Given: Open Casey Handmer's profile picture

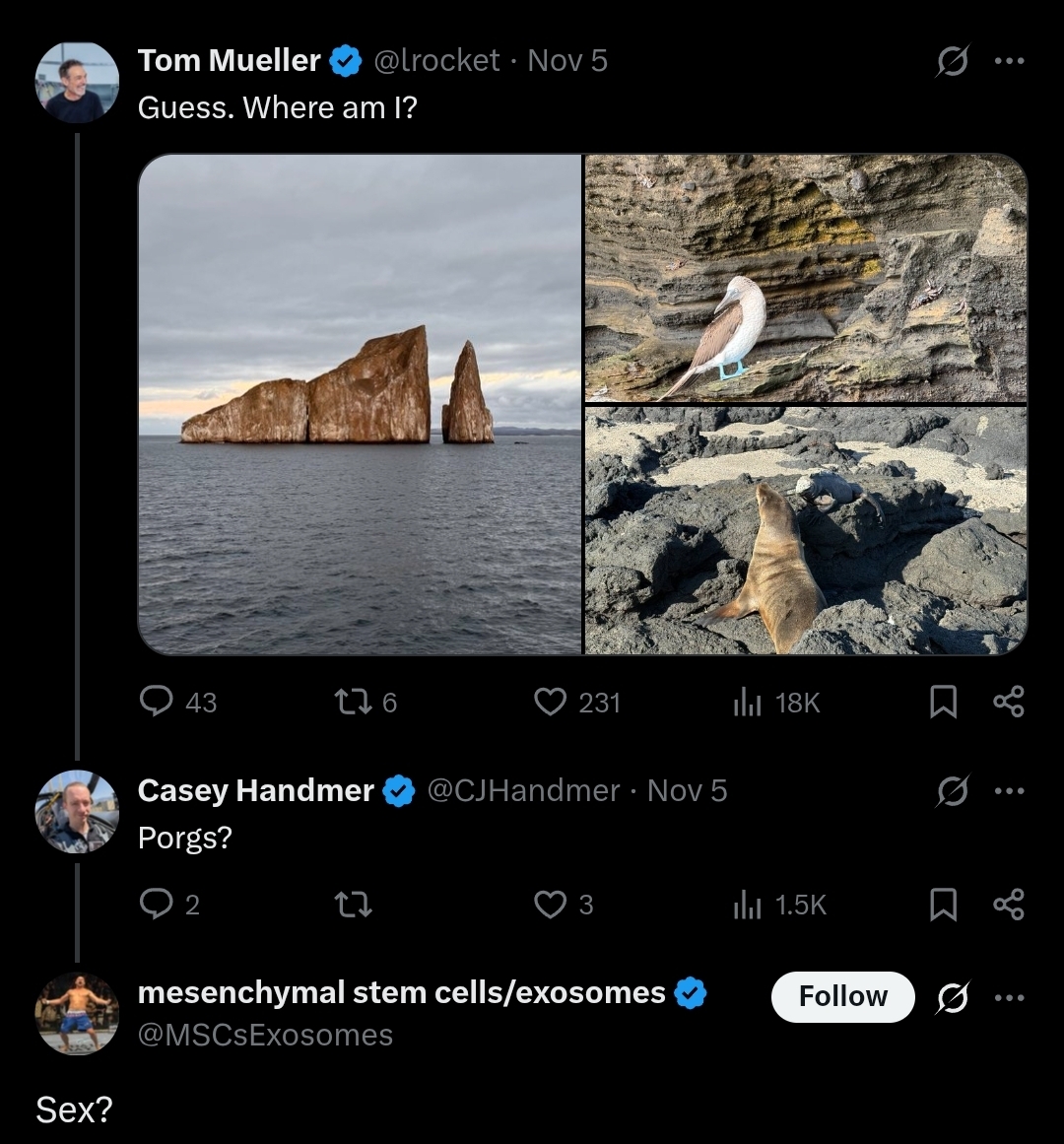Looking at the screenshot, I should [77, 811].
